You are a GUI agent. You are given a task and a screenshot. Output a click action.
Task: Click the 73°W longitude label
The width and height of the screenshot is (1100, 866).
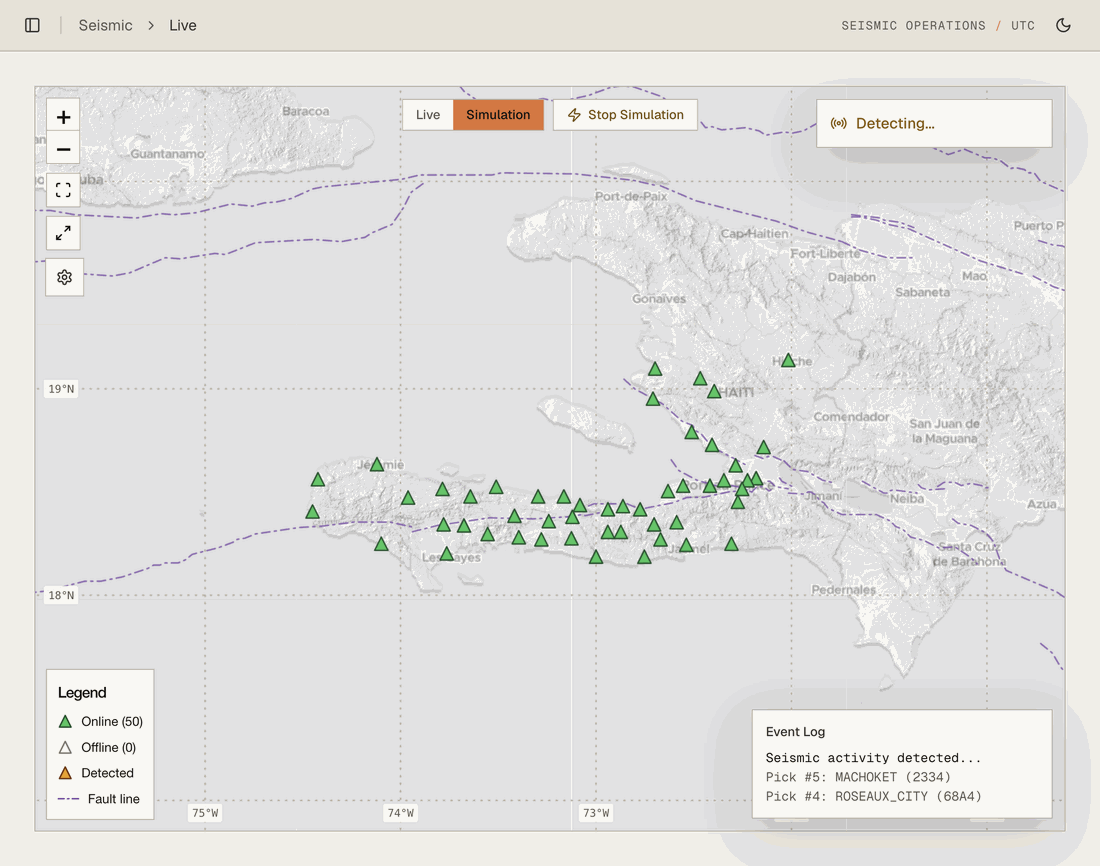coord(596,813)
